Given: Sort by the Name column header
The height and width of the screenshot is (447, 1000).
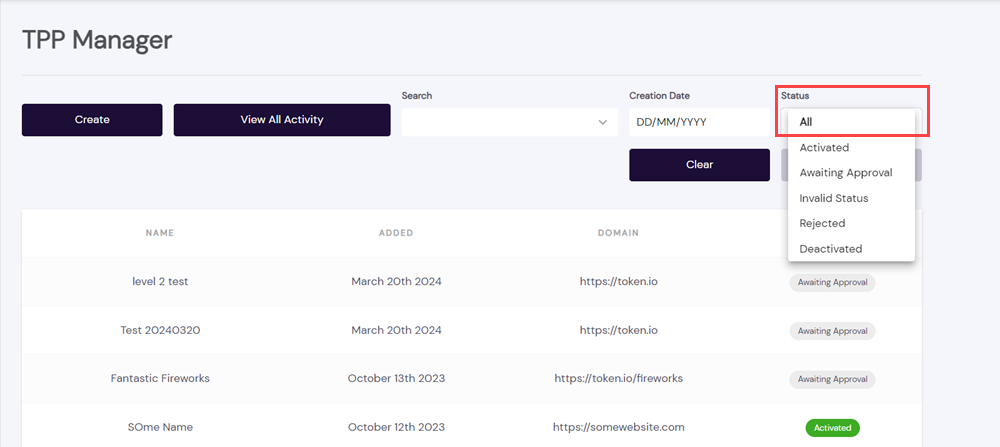Looking at the screenshot, I should [160, 233].
